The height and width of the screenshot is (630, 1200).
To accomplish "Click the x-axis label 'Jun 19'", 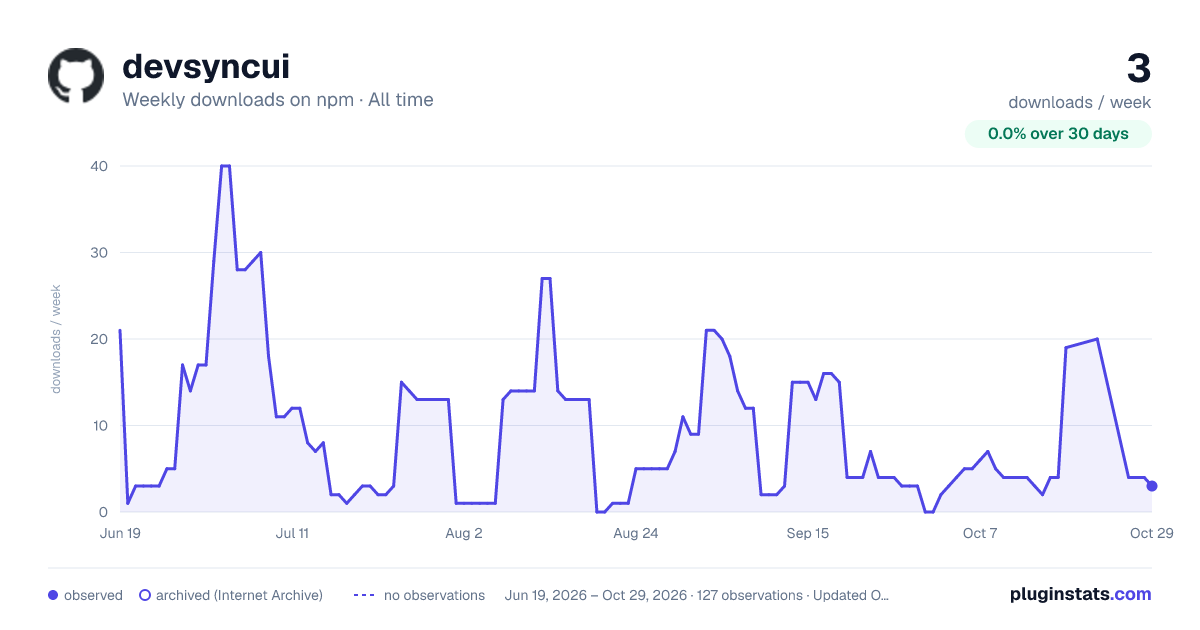I will coord(120,533).
